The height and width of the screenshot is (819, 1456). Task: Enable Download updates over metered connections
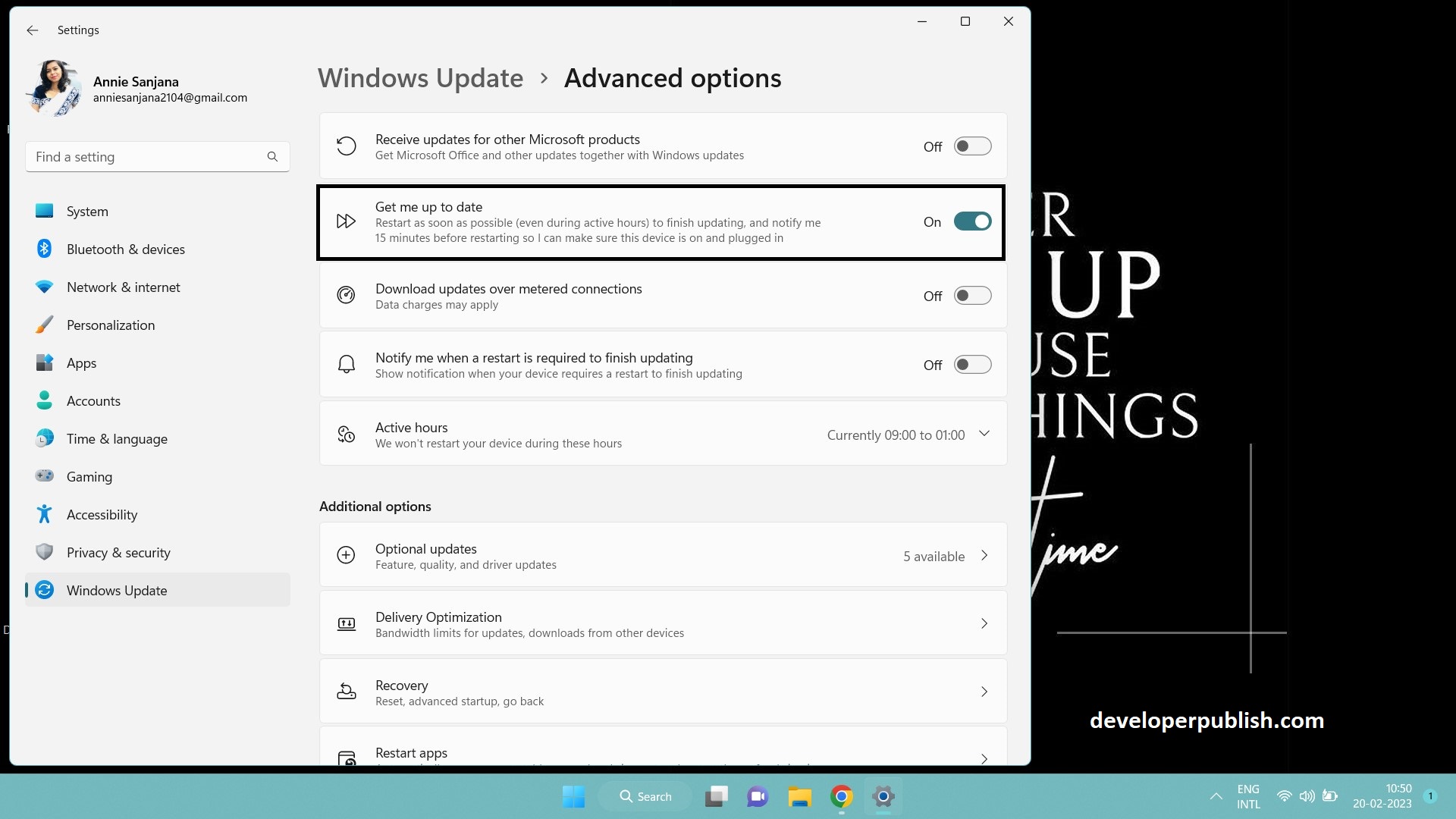(x=972, y=296)
